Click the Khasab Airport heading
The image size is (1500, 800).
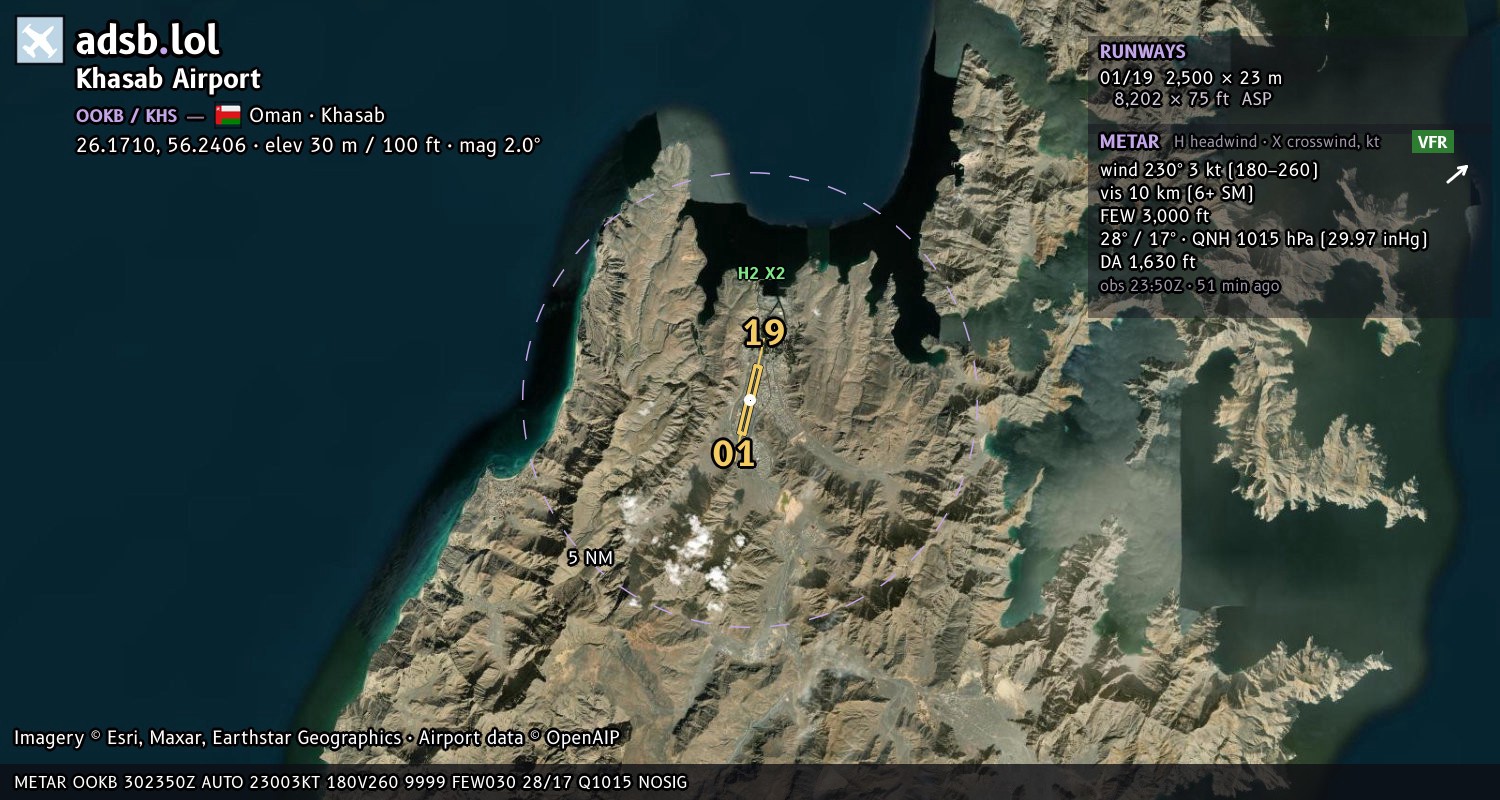click(x=168, y=79)
